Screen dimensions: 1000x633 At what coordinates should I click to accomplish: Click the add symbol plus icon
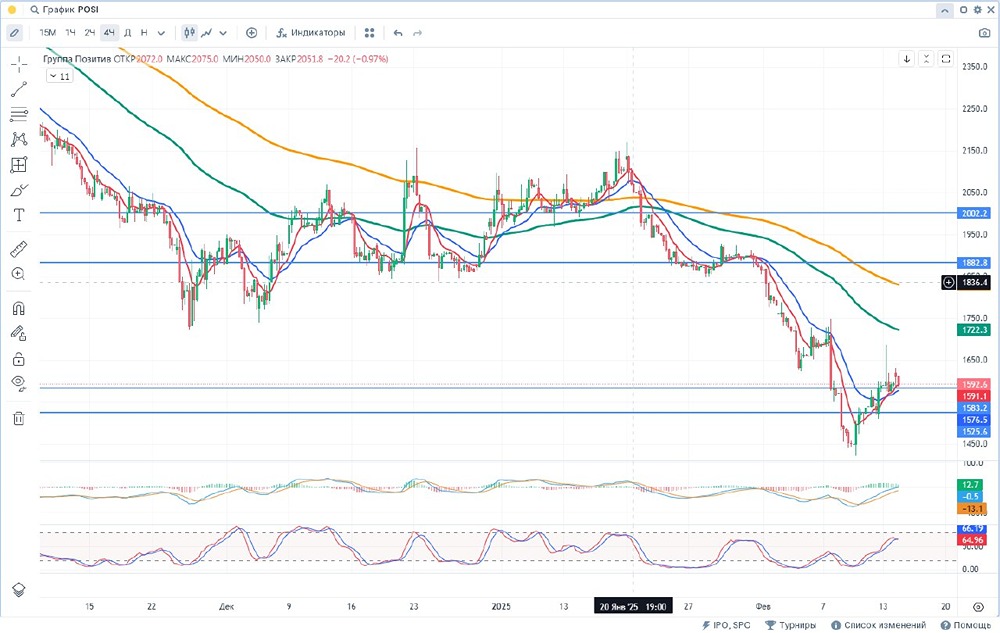pyautogui.click(x=251, y=33)
